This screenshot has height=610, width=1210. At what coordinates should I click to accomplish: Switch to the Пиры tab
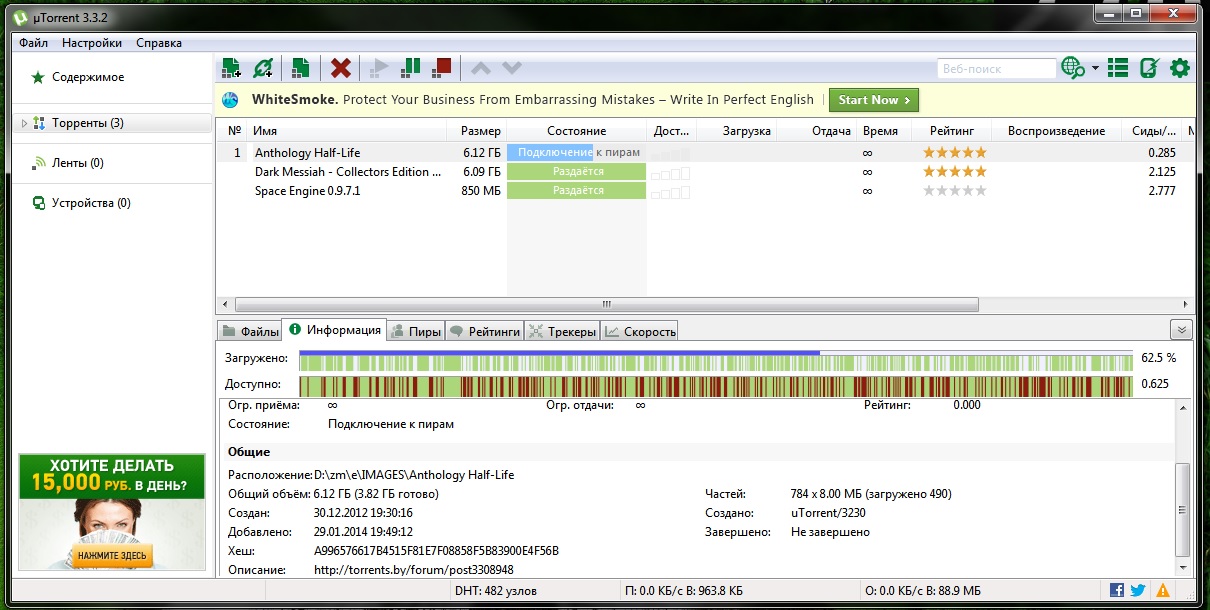(x=415, y=331)
